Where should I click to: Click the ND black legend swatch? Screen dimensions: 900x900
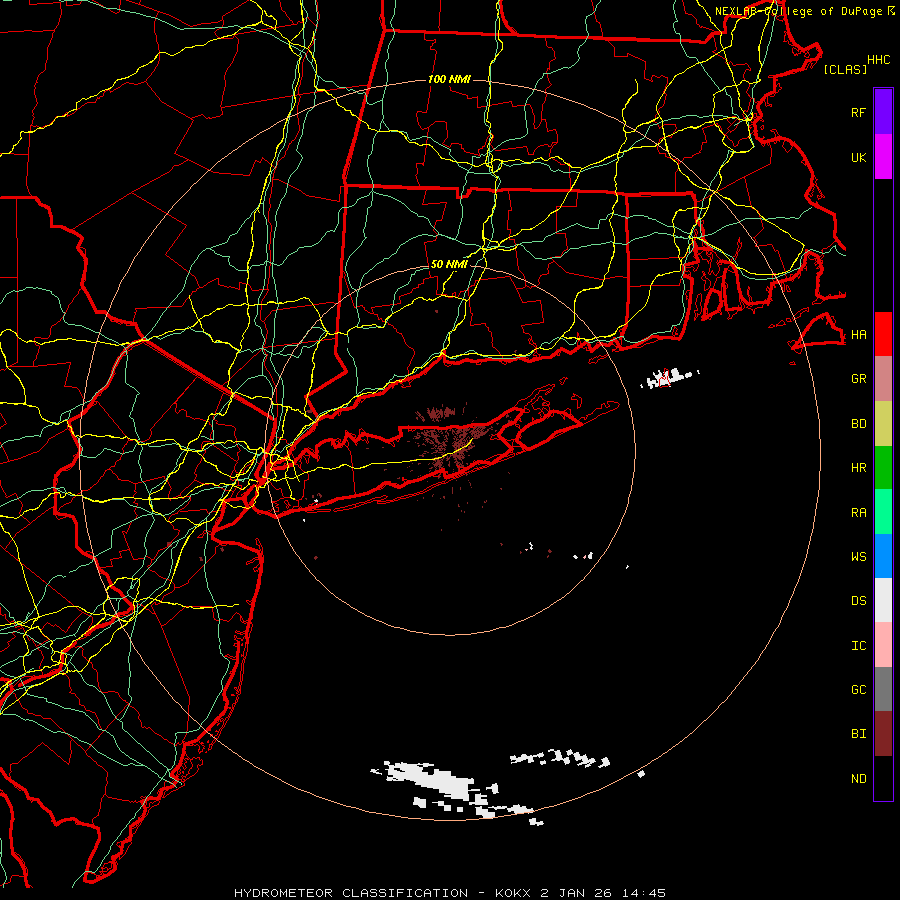coord(883,778)
